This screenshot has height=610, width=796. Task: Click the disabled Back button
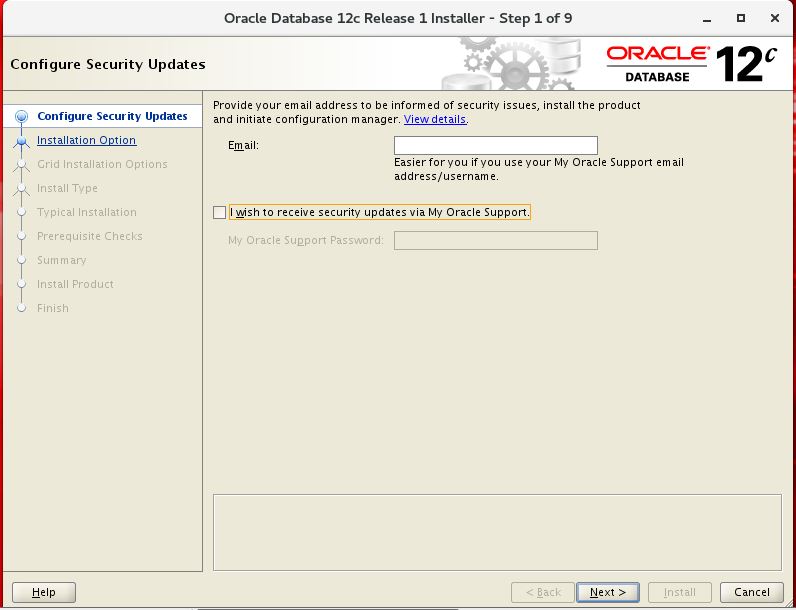543,592
